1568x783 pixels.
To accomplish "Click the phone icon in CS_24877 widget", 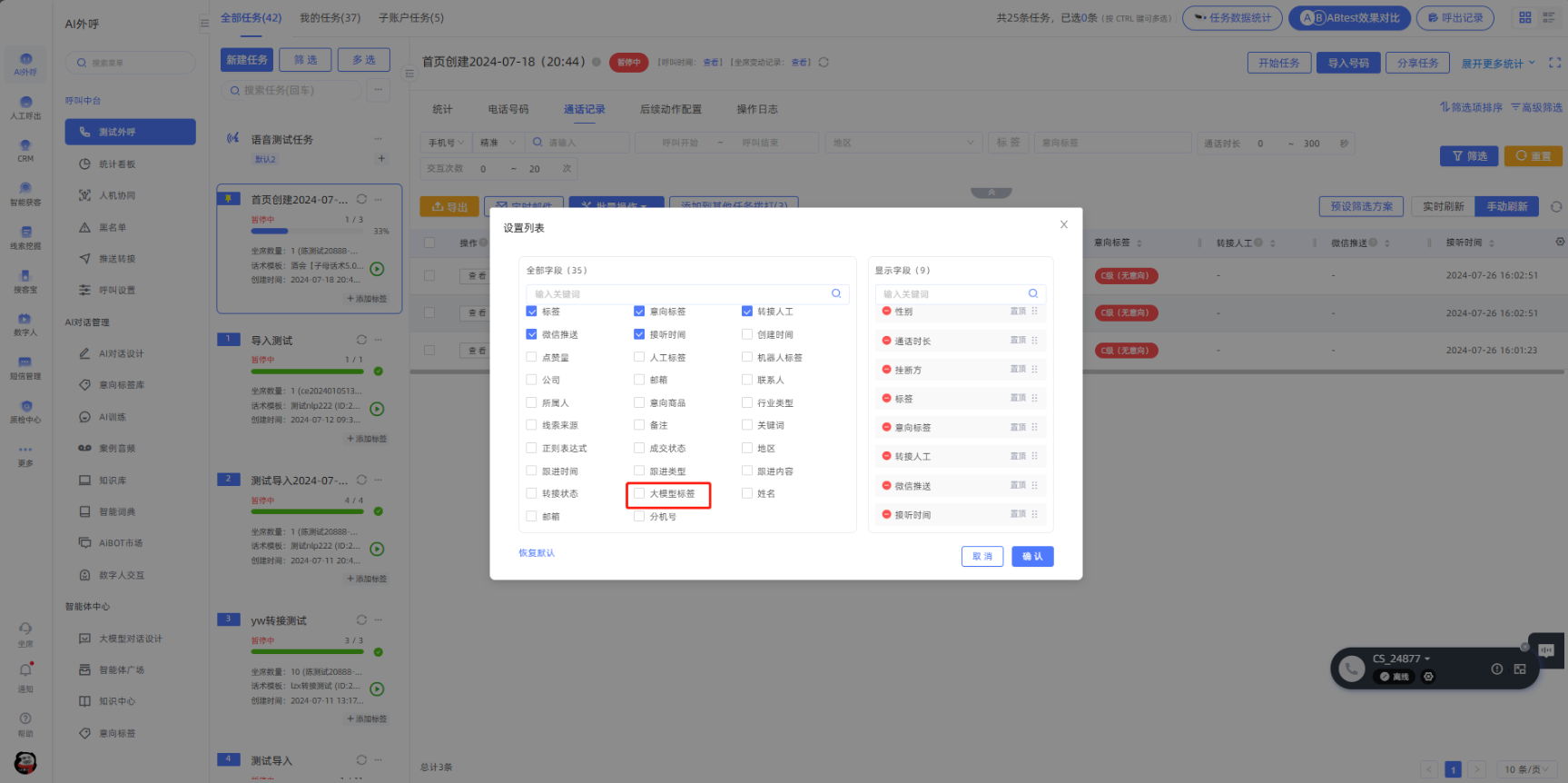I will pyautogui.click(x=1351, y=669).
